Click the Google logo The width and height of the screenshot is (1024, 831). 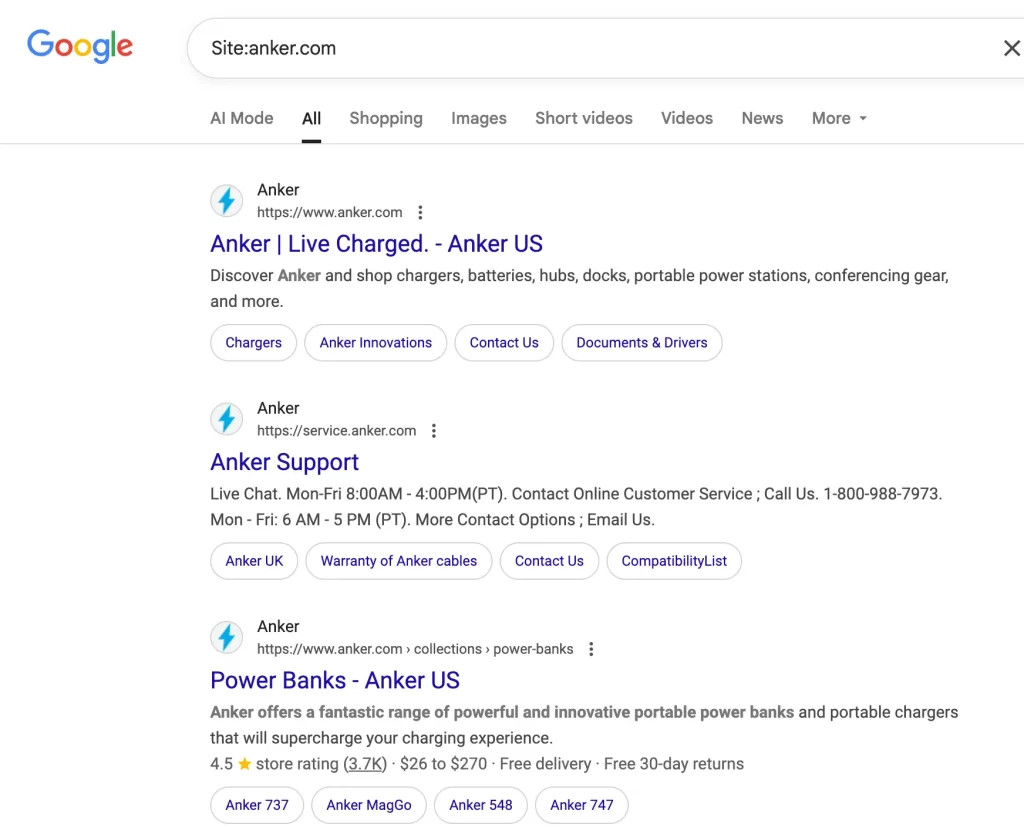pos(80,46)
